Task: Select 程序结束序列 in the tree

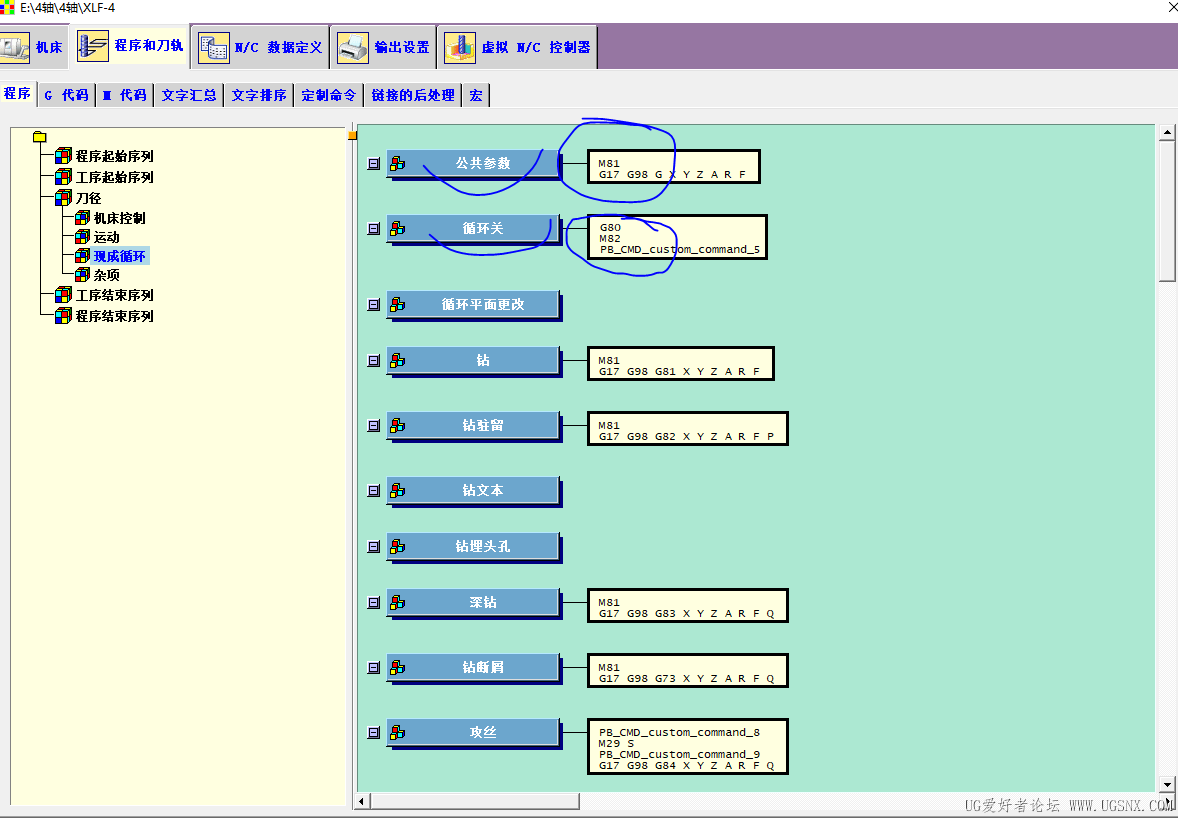Action: coord(114,316)
